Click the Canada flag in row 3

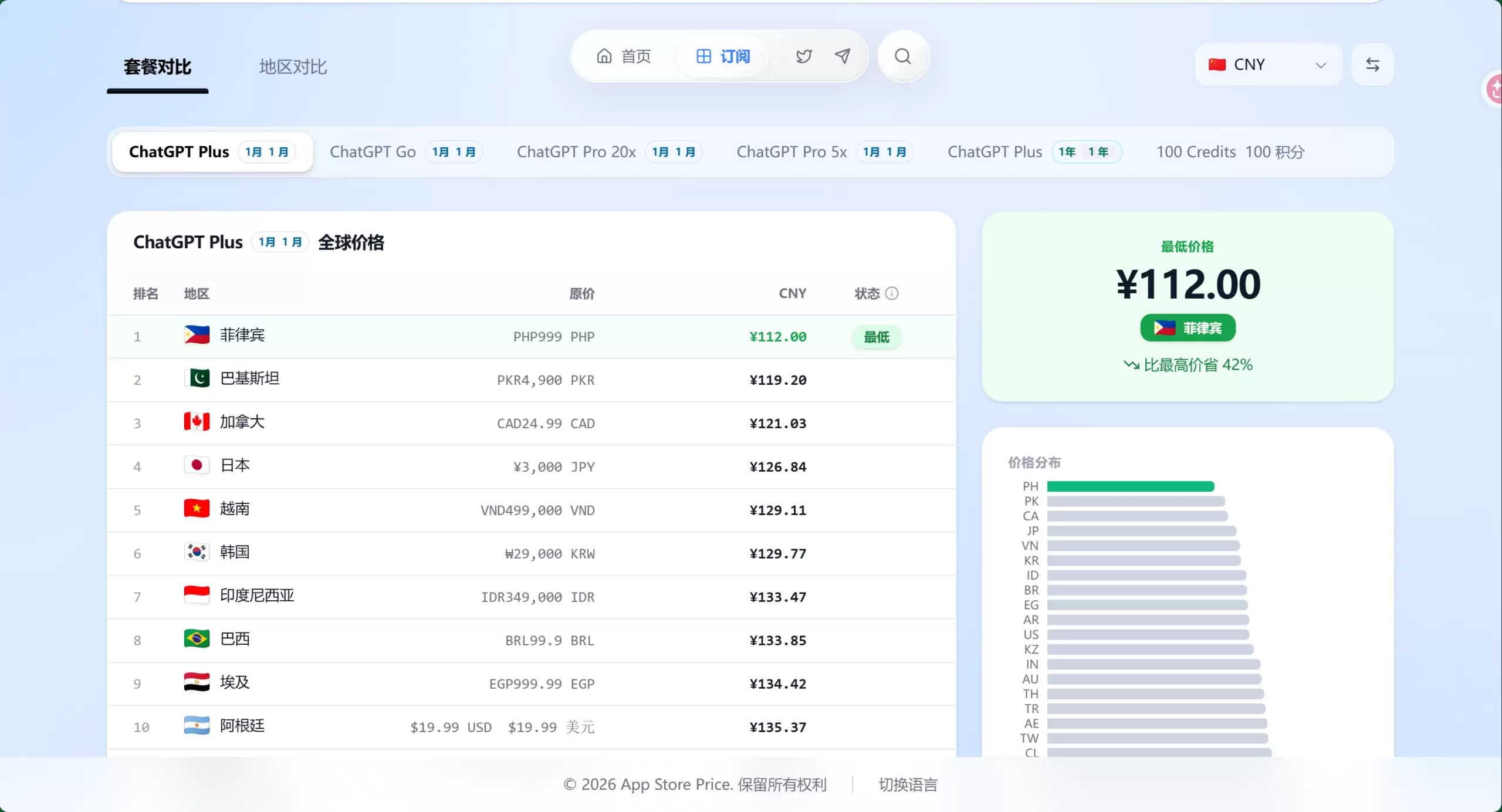(x=197, y=422)
